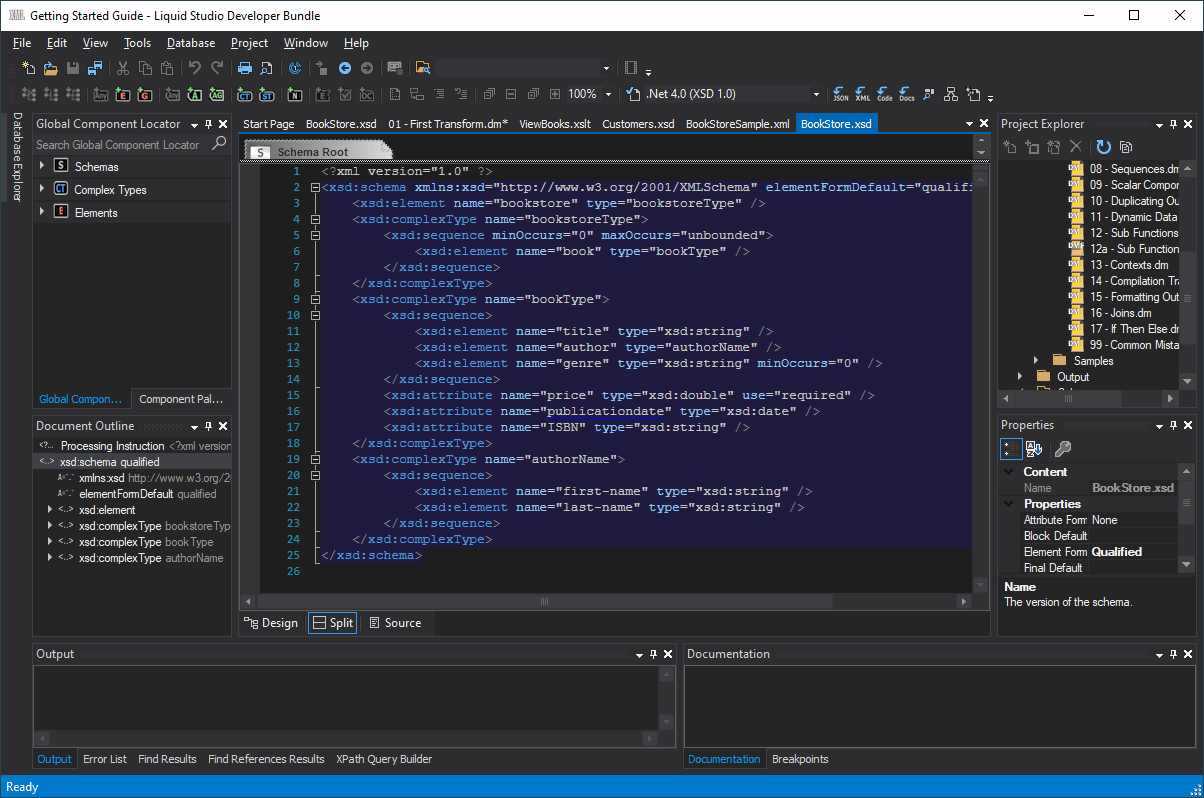The image size is (1204, 798).
Task: Toggle auto-hide pin on Output panel
Action: 654,654
